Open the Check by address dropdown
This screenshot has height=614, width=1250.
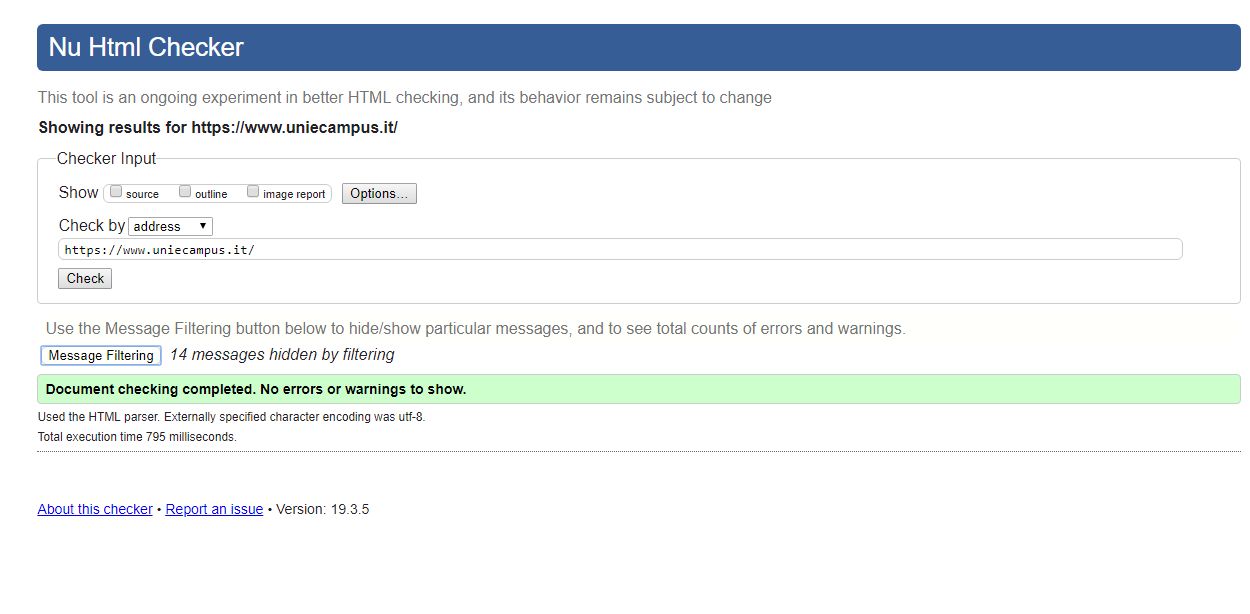(171, 227)
